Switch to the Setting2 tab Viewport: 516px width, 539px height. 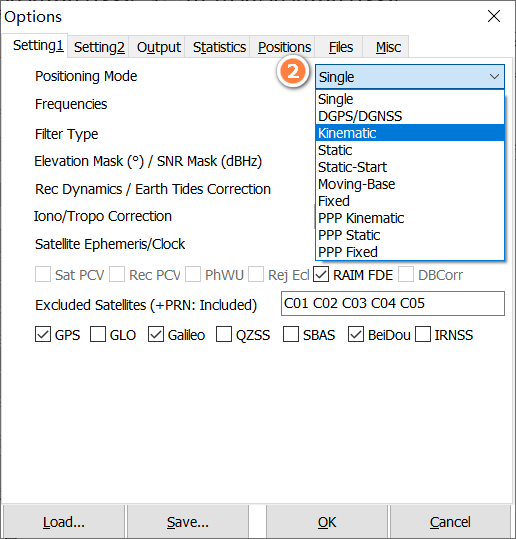point(99,47)
